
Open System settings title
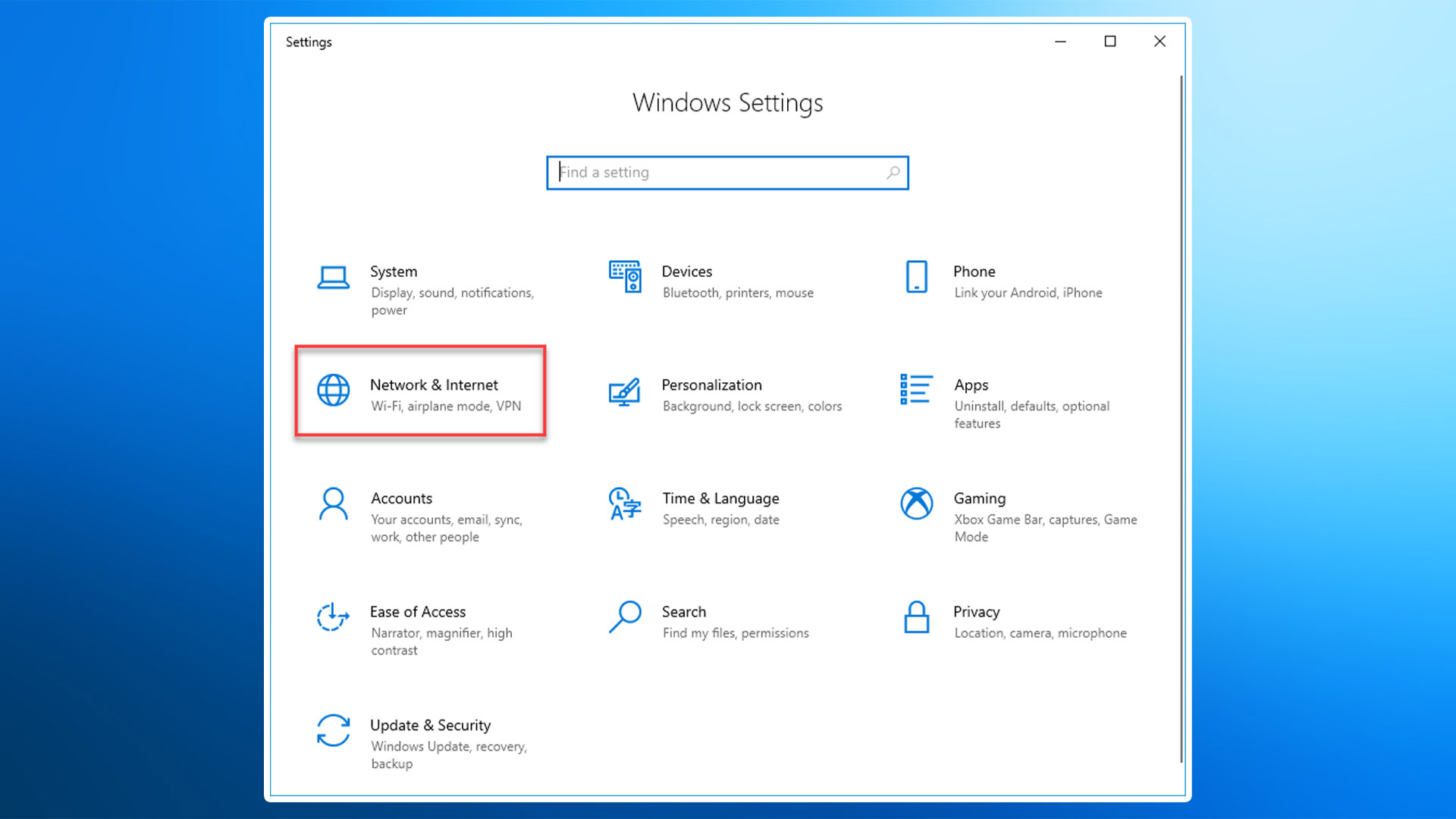tap(394, 271)
